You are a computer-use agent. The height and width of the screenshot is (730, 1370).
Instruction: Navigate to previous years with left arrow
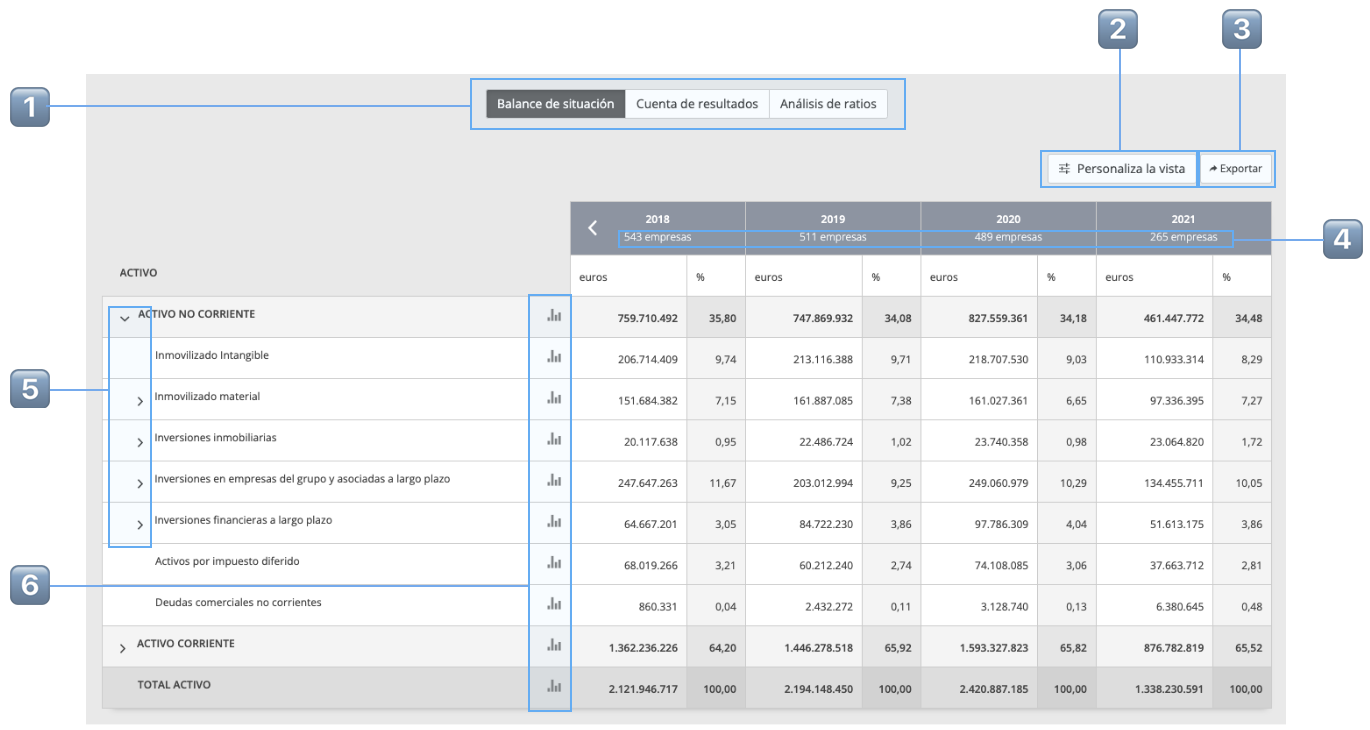592,228
